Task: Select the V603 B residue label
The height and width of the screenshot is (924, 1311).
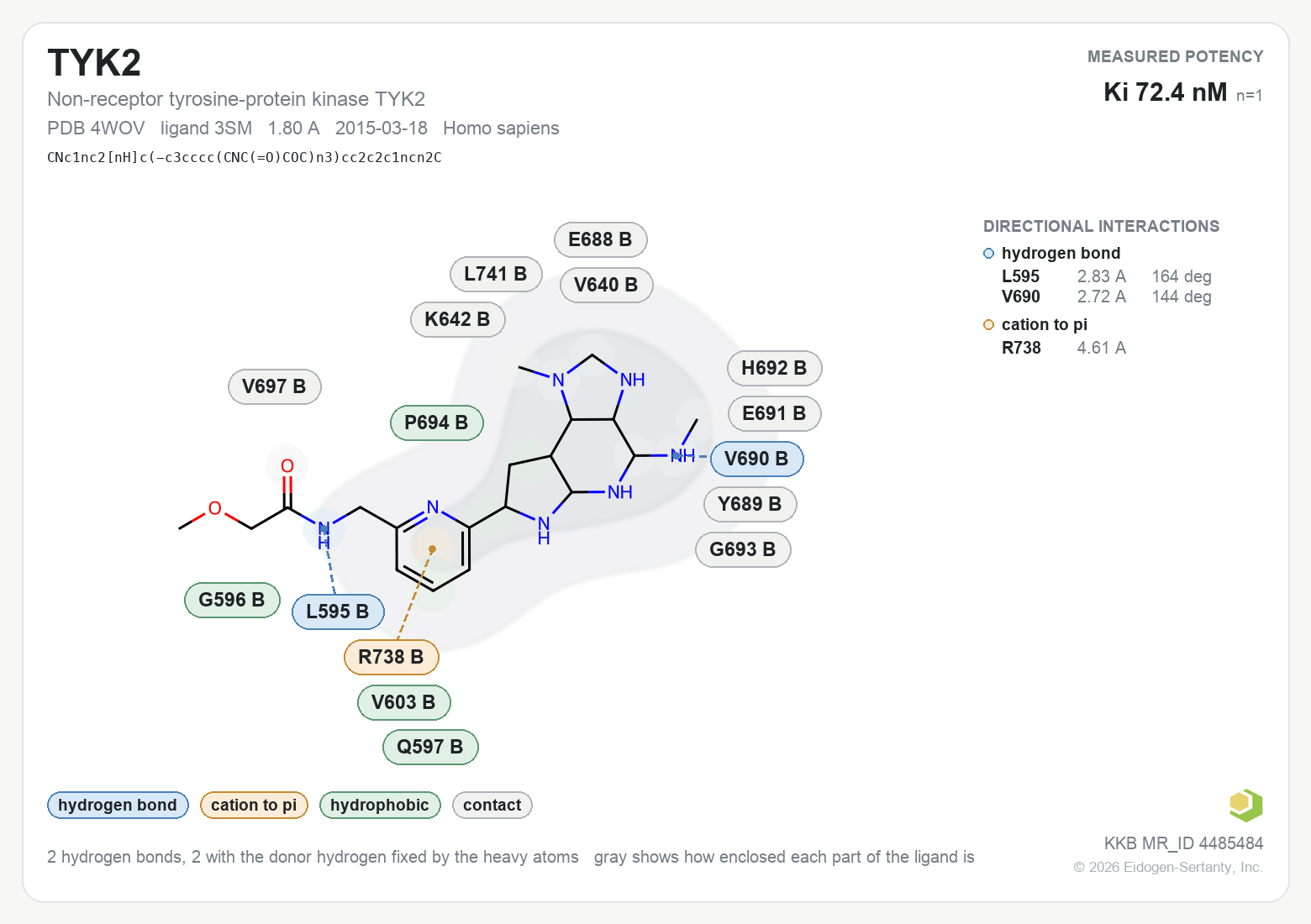Action: pyautogui.click(x=403, y=702)
